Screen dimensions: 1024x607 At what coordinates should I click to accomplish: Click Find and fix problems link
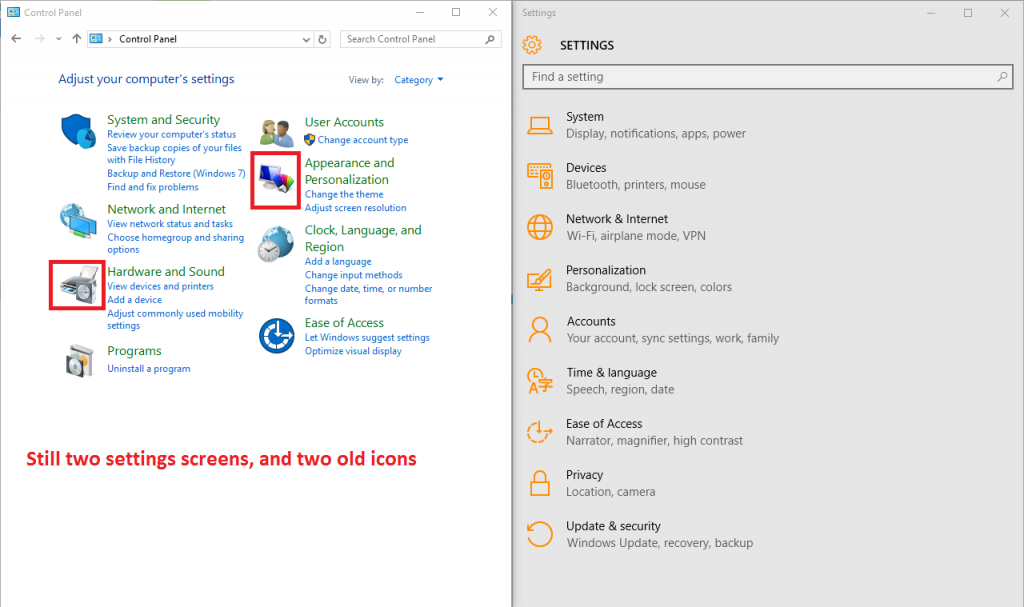click(x=153, y=187)
